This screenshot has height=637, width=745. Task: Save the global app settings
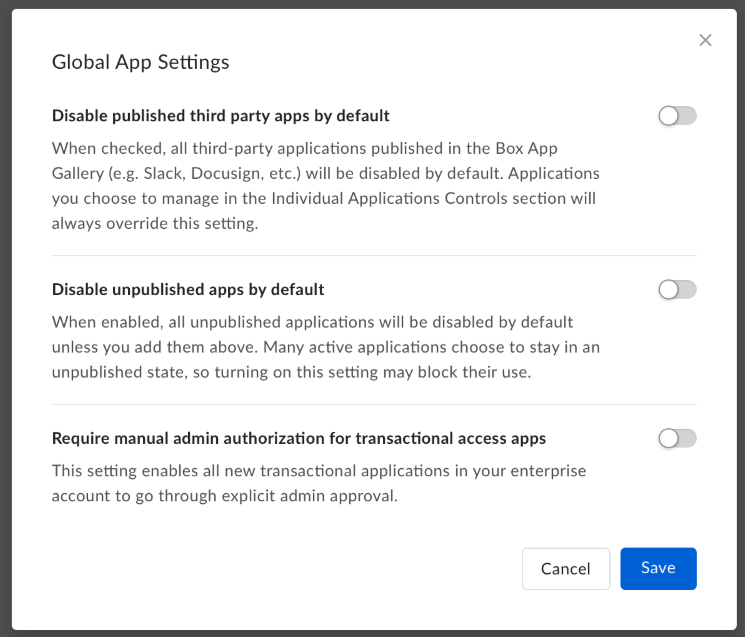tap(658, 568)
